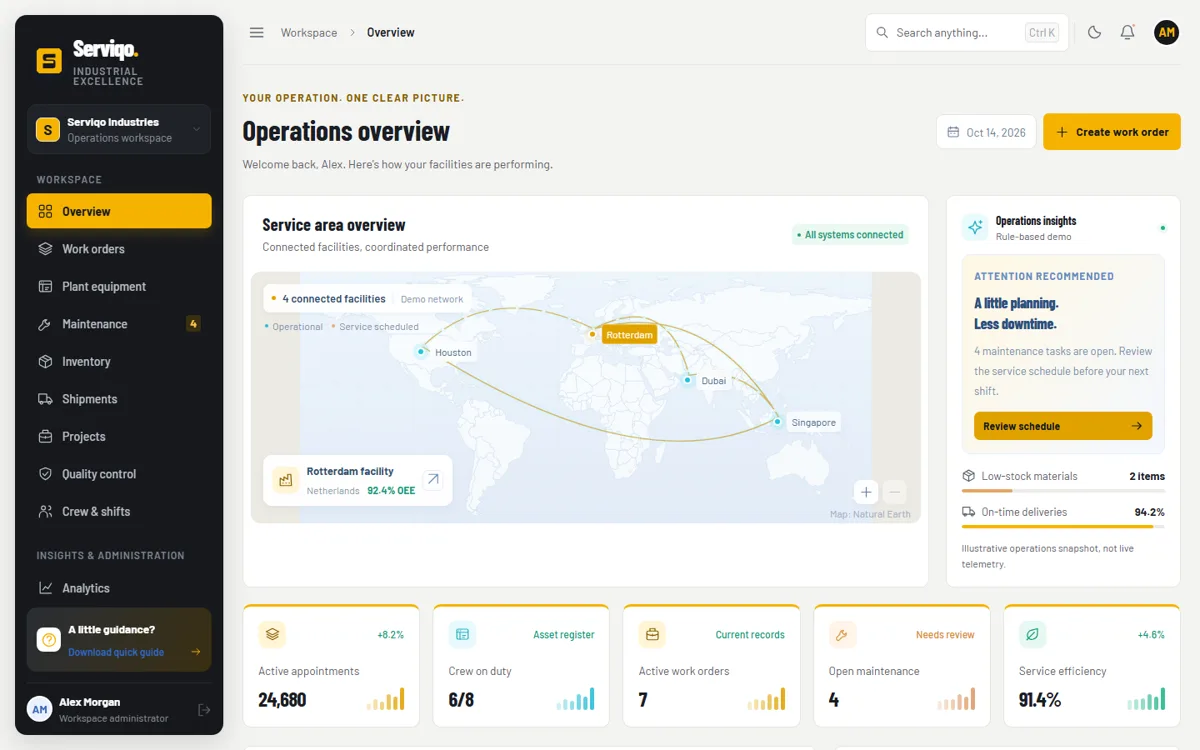Zoom out on the map
Screen dimensions: 1200x750
(895, 491)
